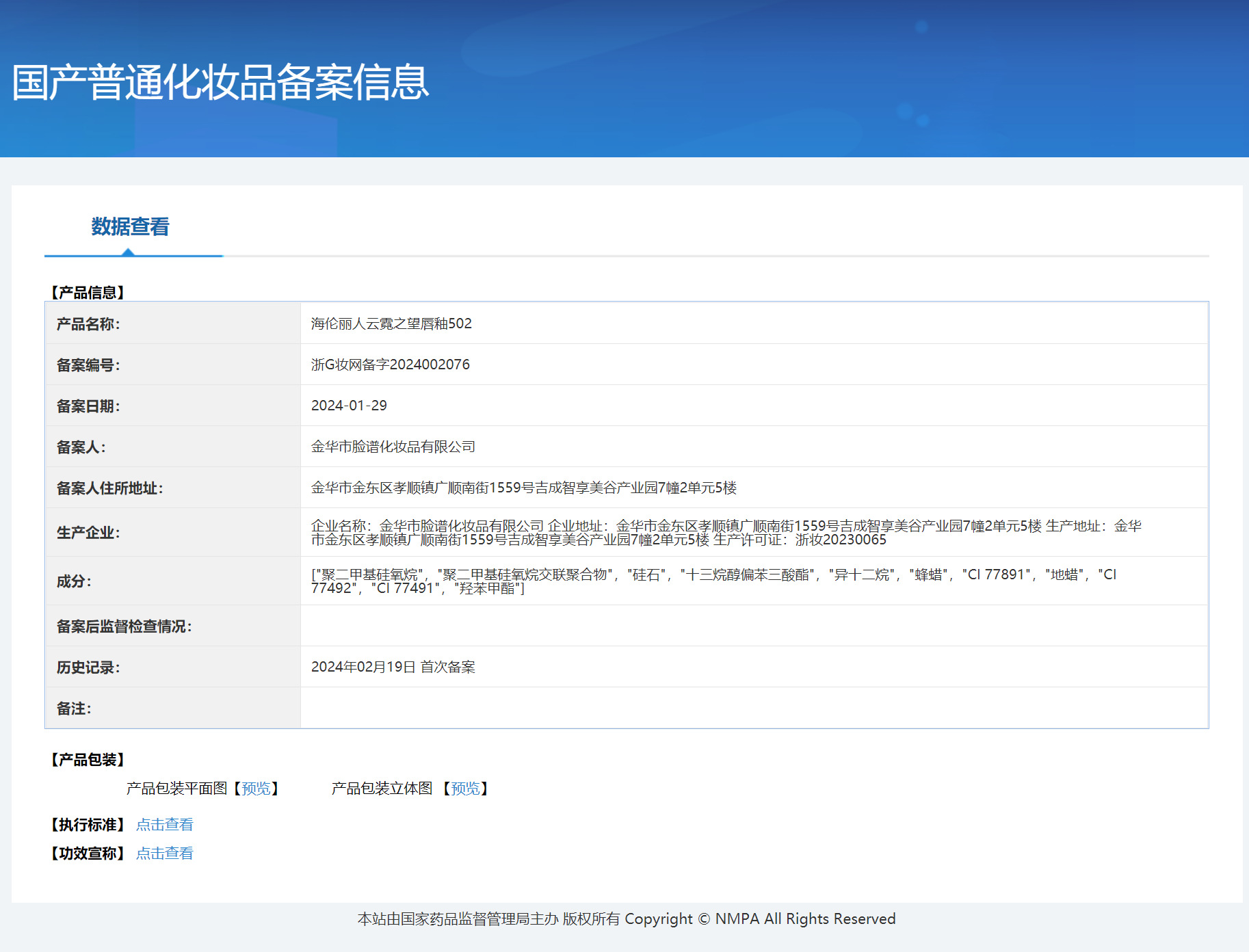The width and height of the screenshot is (1249, 952).
Task: Click the 备注 row label
Action: pos(74,709)
